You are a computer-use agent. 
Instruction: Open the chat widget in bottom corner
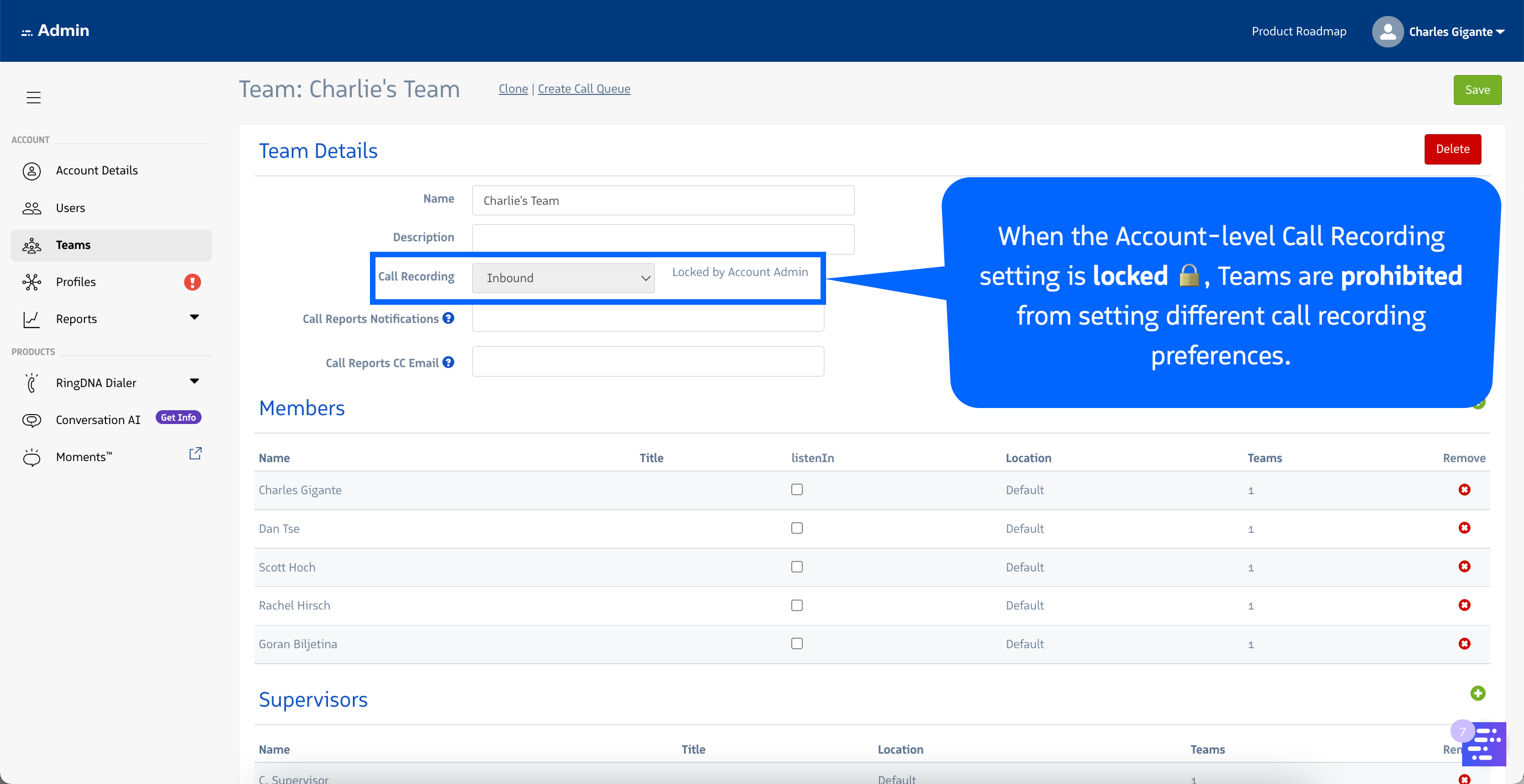pos(1485,744)
